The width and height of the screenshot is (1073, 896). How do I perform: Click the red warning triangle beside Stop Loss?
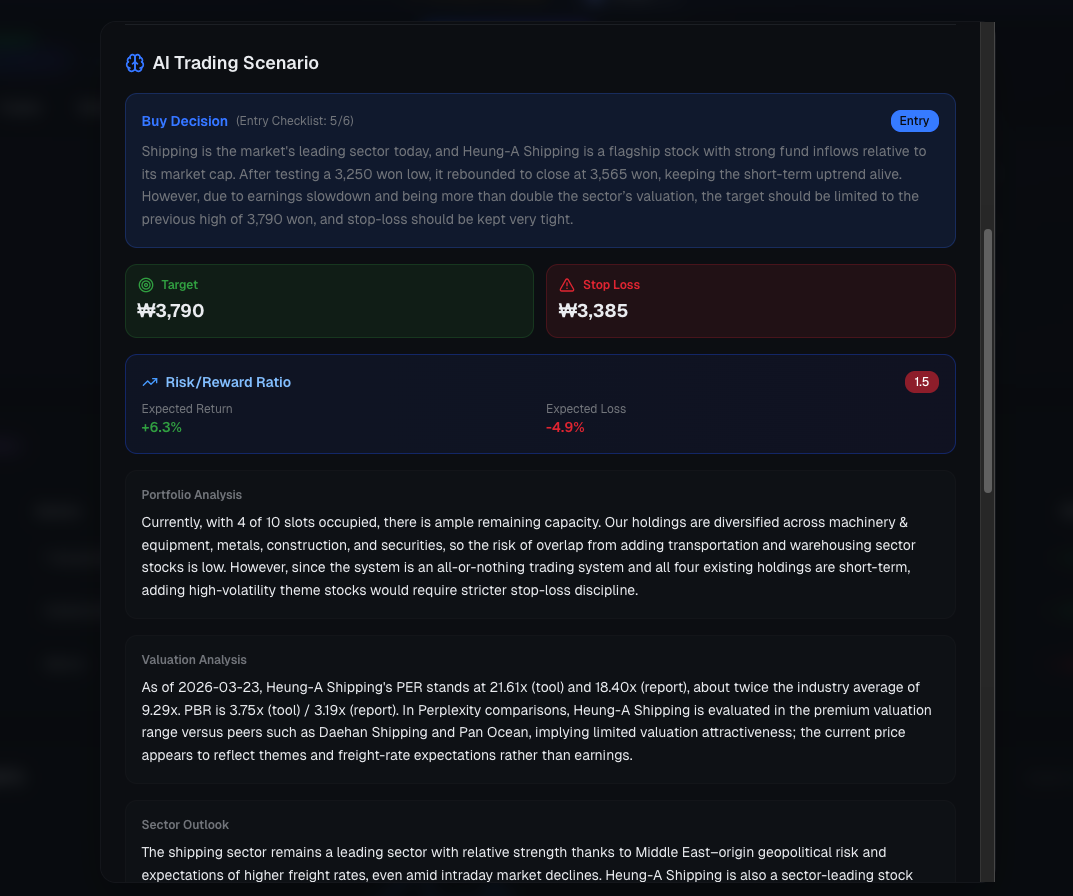[568, 285]
